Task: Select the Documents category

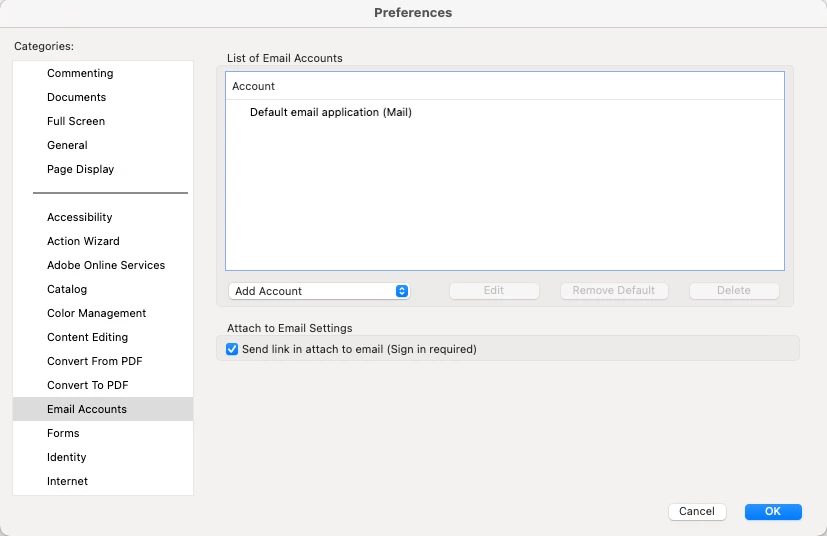Action: (x=76, y=97)
